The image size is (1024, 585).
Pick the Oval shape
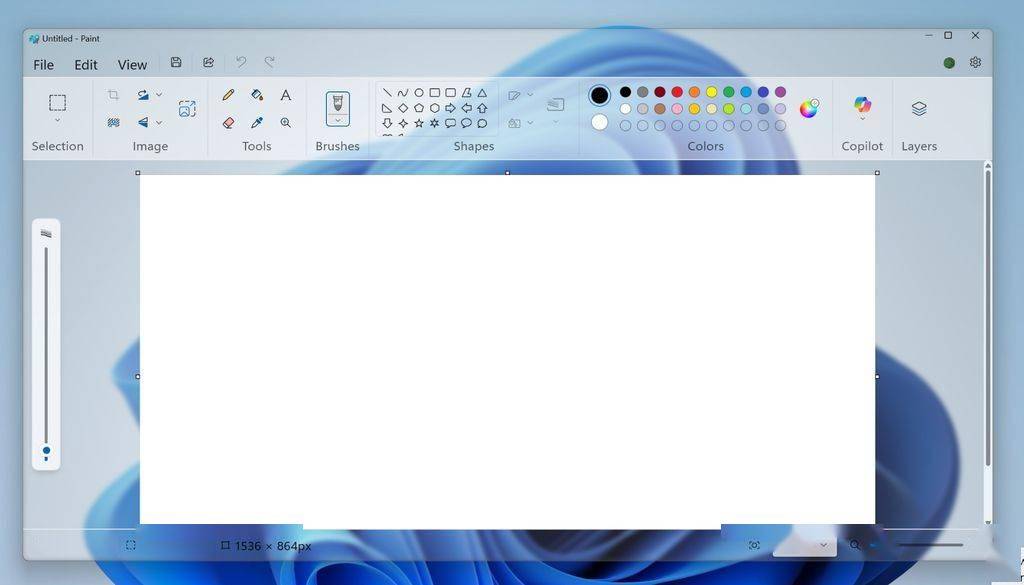click(x=418, y=92)
